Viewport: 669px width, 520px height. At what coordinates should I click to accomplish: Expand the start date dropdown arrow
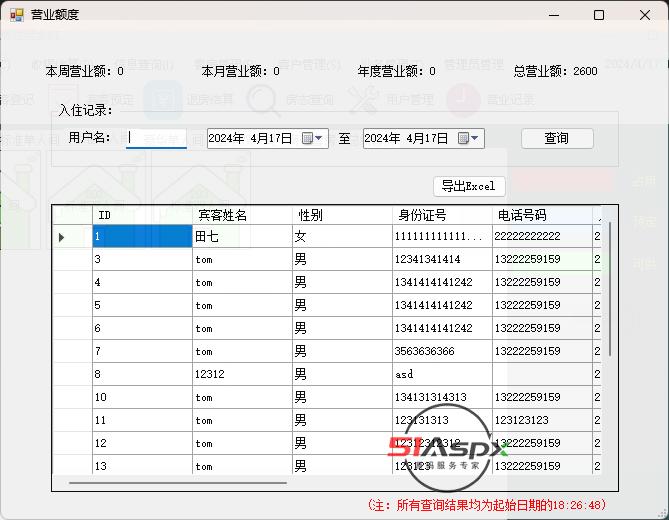pyautogui.click(x=320, y=139)
